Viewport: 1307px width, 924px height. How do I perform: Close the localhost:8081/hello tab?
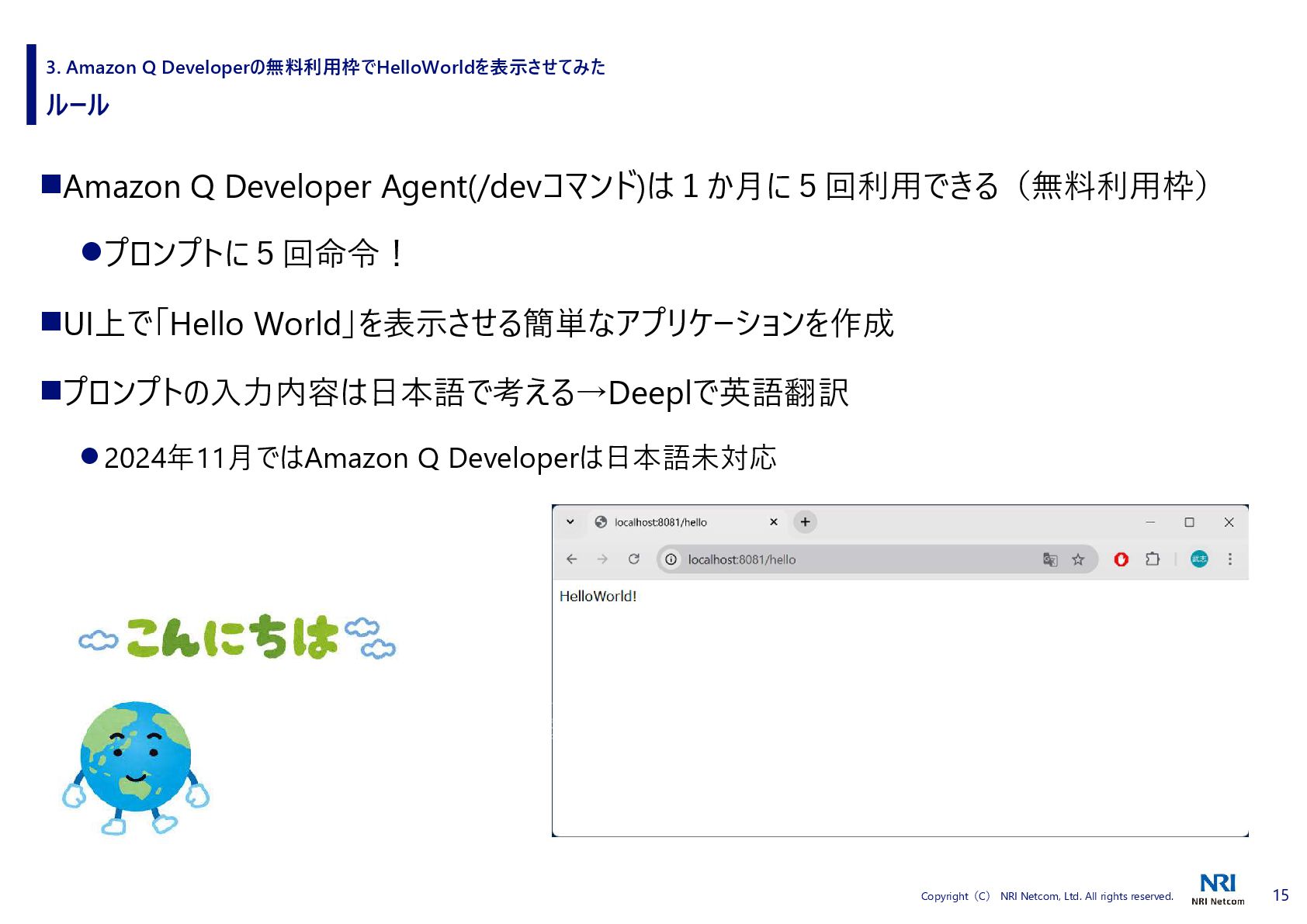[x=773, y=522]
